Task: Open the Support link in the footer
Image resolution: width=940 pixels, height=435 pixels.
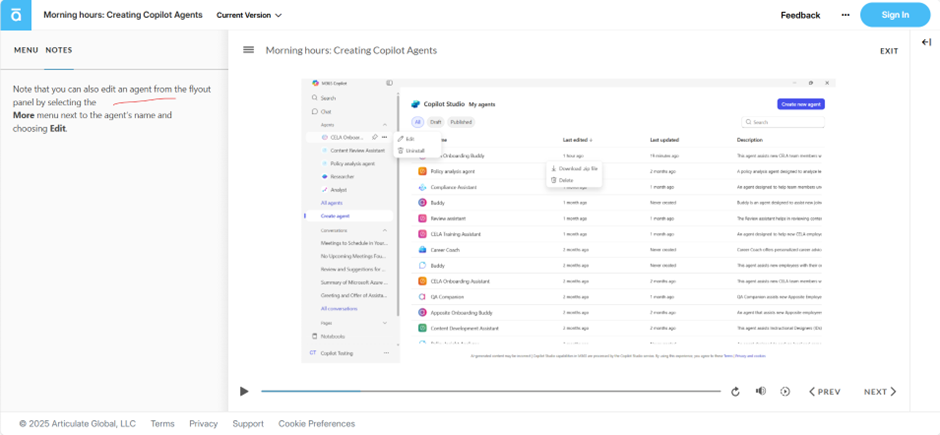Action: coord(248,424)
